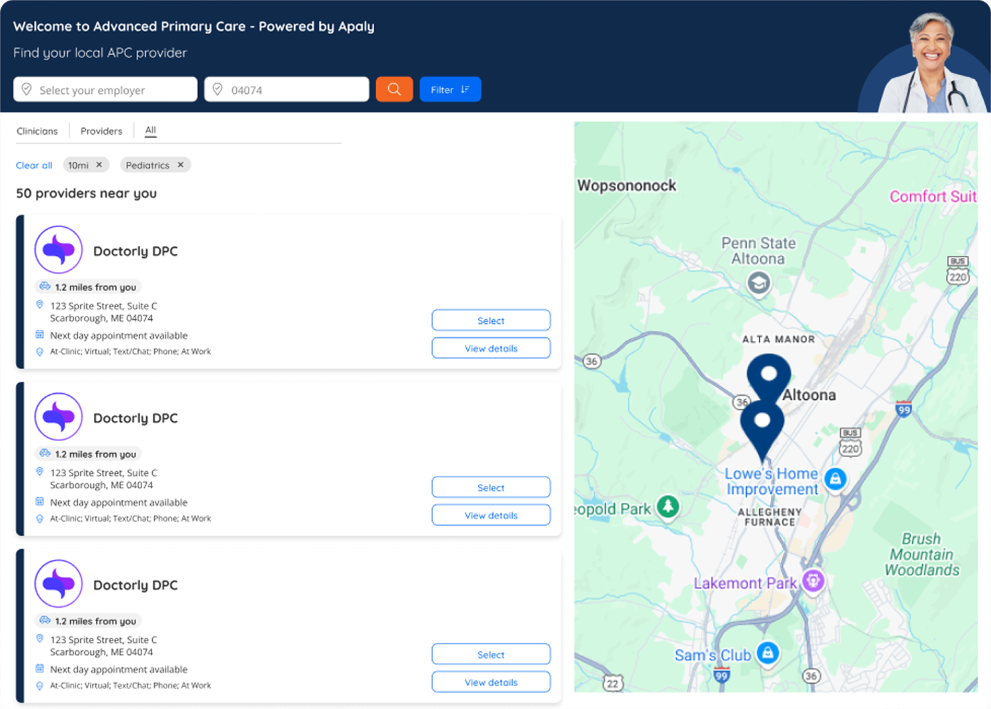Image resolution: width=991 pixels, height=709 pixels.
Task: Open the Select your employer field
Action: (x=105, y=90)
